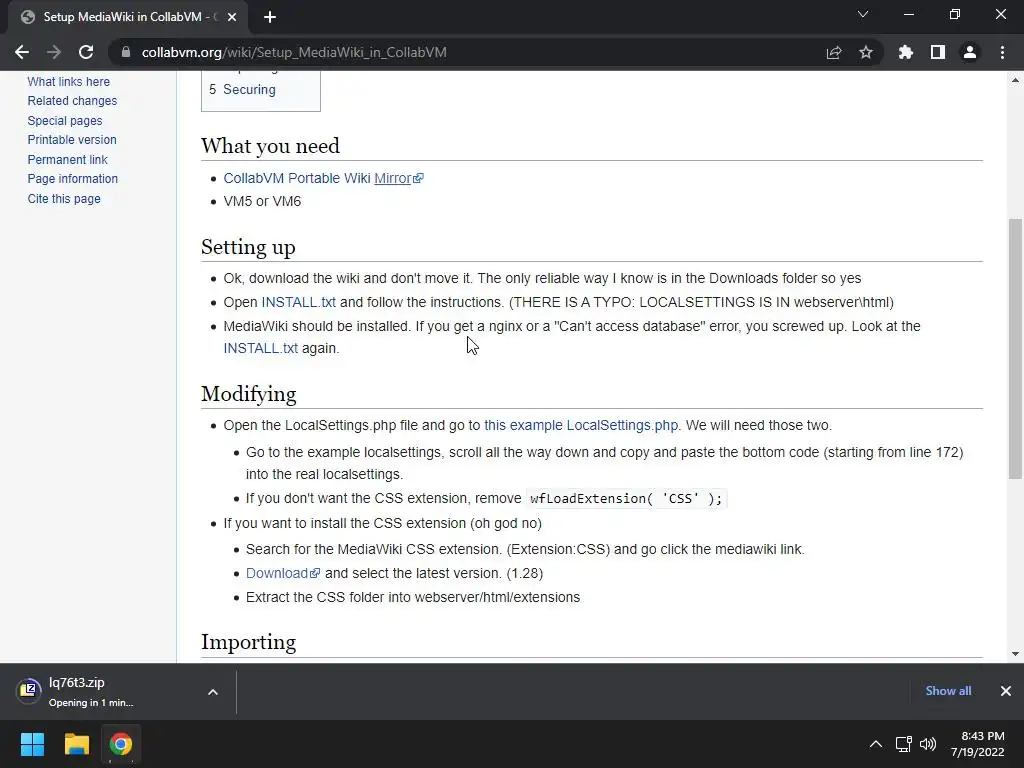The height and width of the screenshot is (768, 1024).
Task: Open INSTALL.txt link before 'again'
Action: click(261, 348)
